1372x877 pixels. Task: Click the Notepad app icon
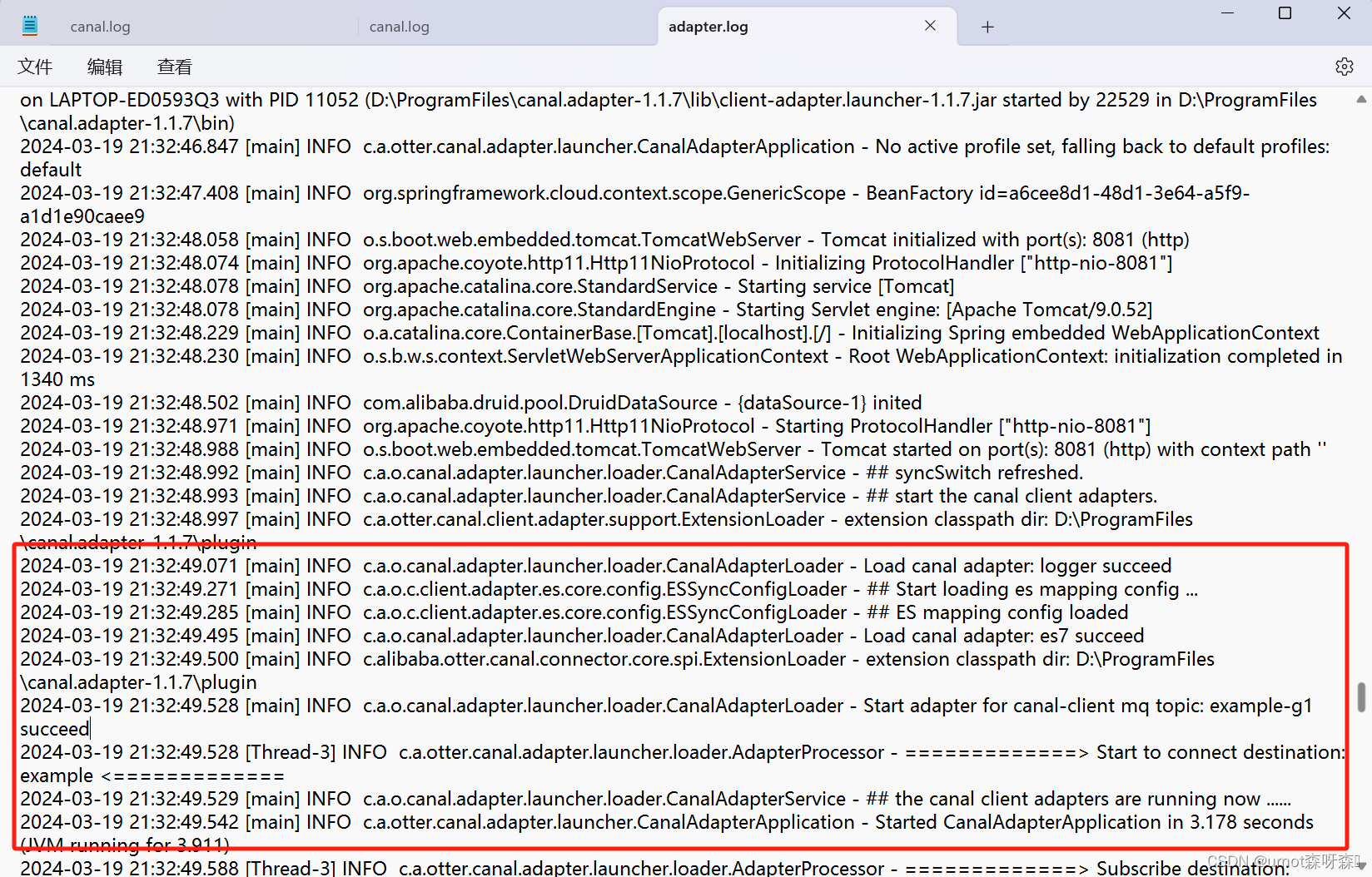[30, 26]
